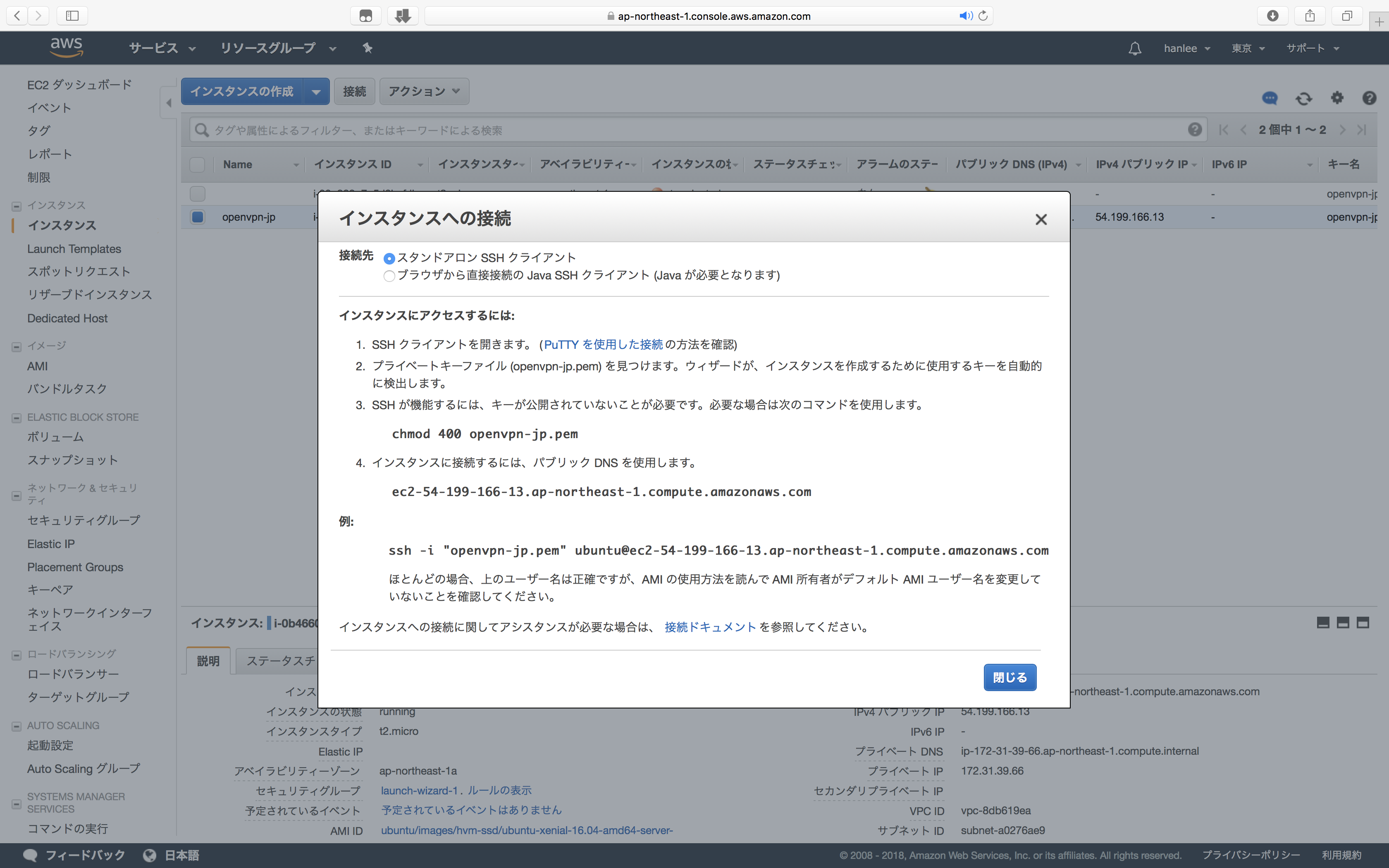Open the feedback chat bubble icon
Screen dimensions: 1389x868
pos(1270,98)
